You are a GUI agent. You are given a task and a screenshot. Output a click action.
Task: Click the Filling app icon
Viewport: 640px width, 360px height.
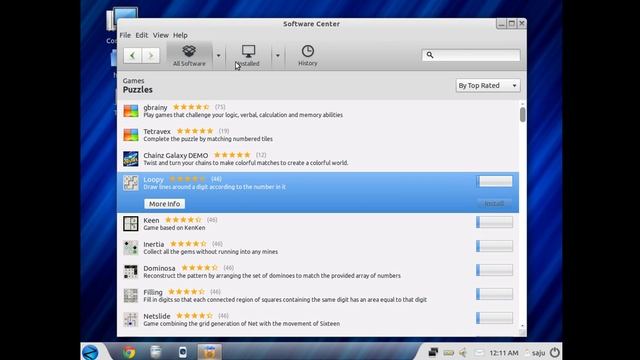tap(131, 296)
